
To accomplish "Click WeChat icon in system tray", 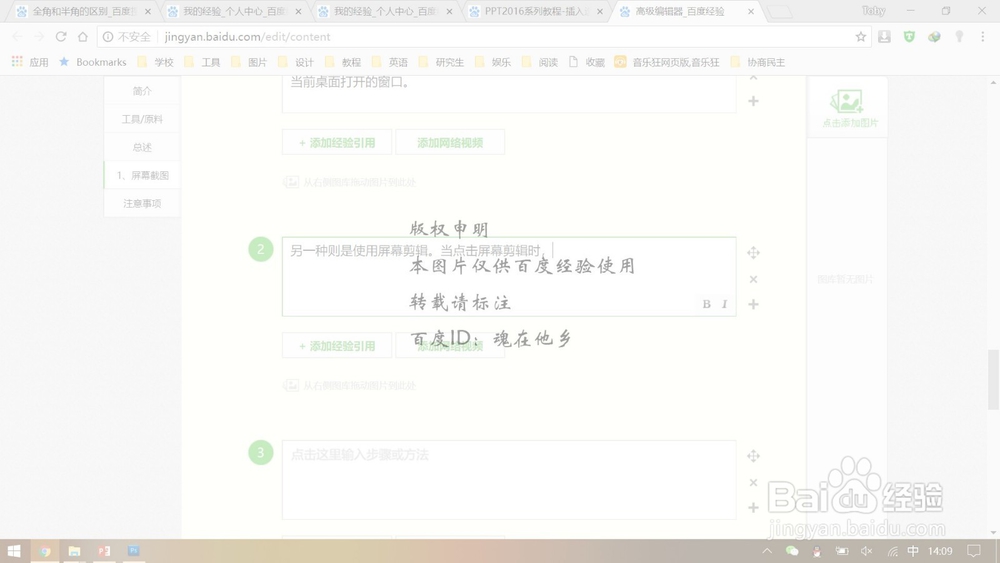I will point(792,551).
